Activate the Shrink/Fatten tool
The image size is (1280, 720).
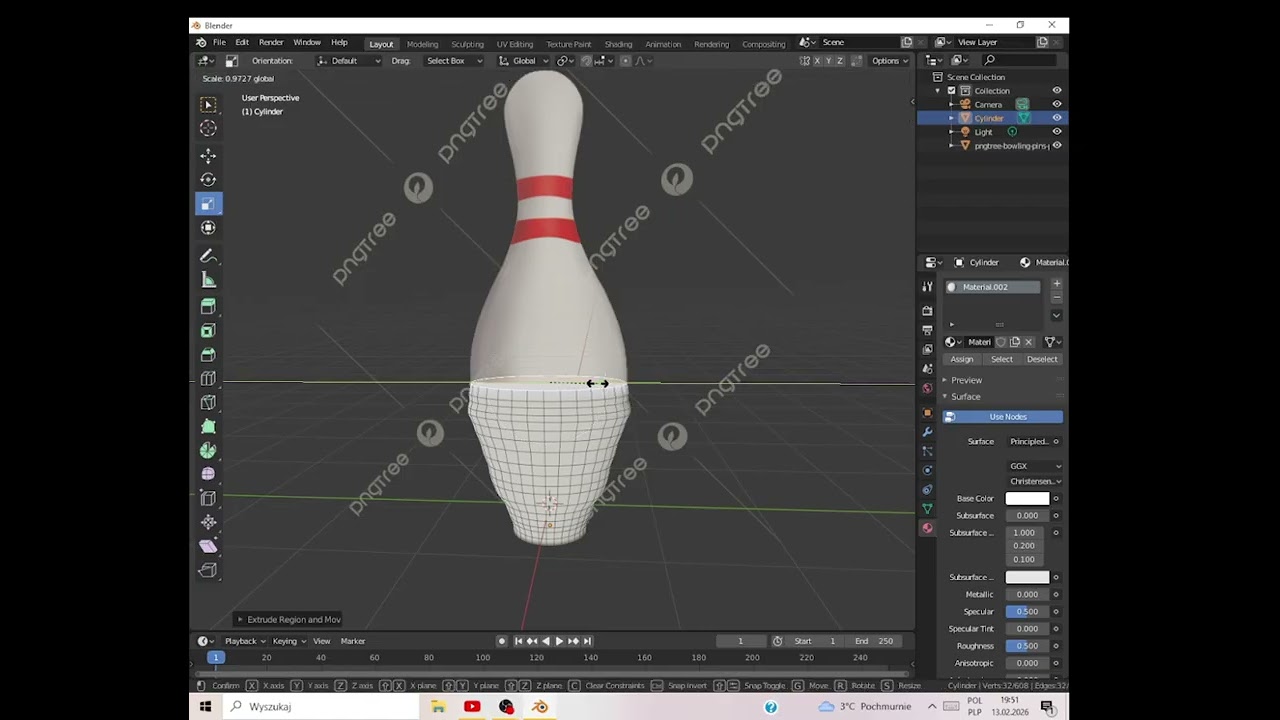[x=208, y=522]
